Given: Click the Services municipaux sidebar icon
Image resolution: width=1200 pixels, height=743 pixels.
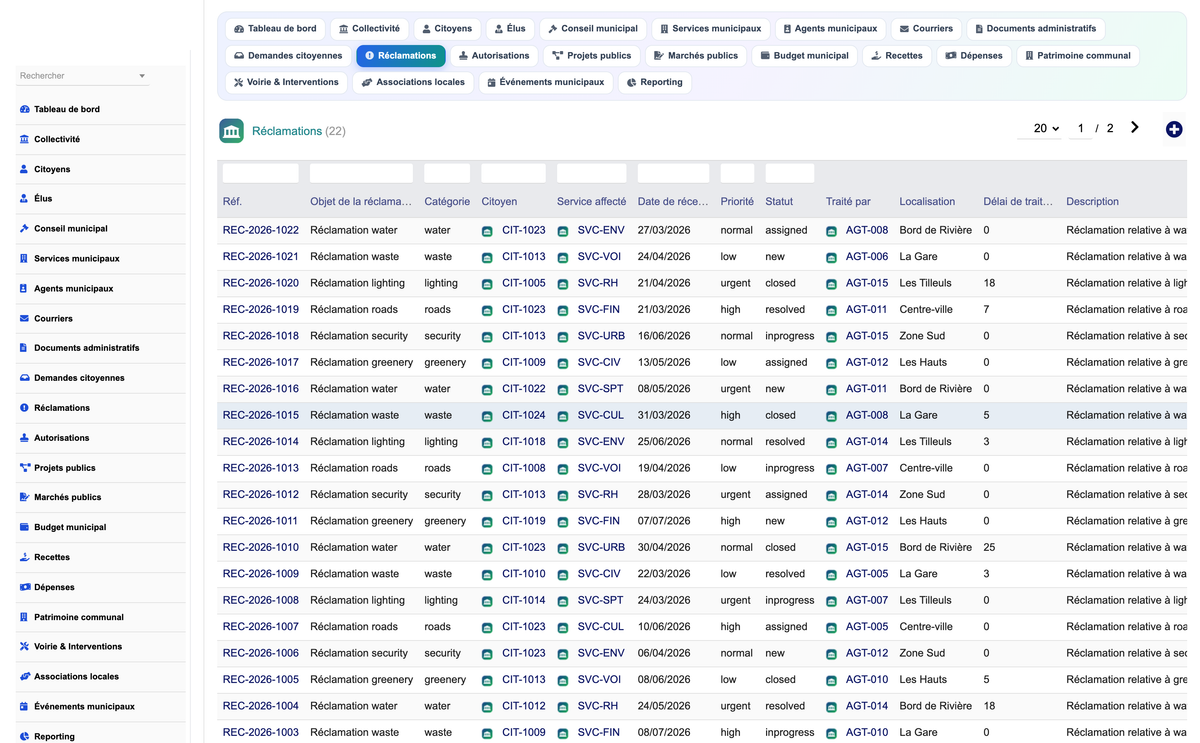Looking at the screenshot, I should 25,258.
